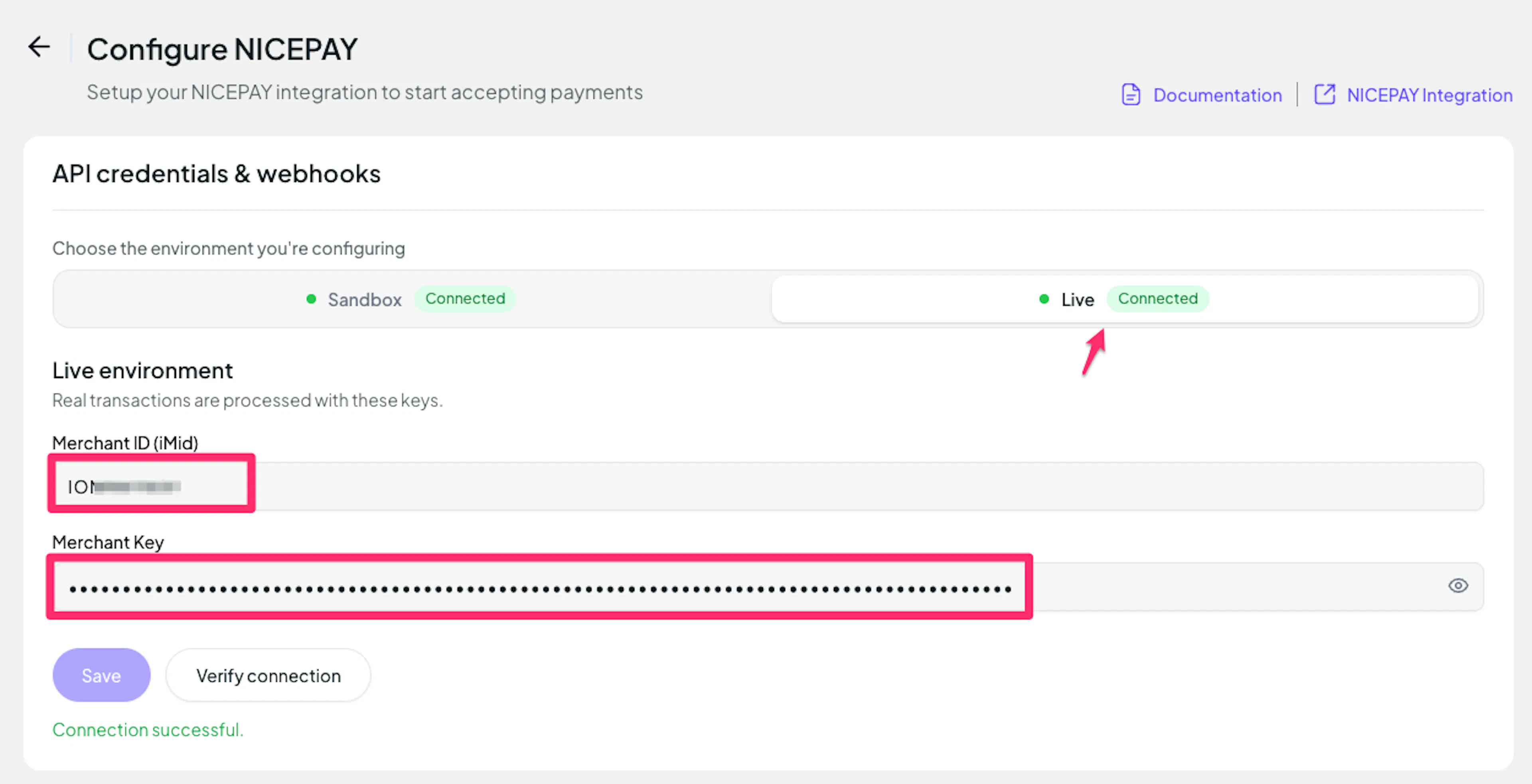Open the Documentation link
The image size is (1532, 784).
pyautogui.click(x=1217, y=95)
